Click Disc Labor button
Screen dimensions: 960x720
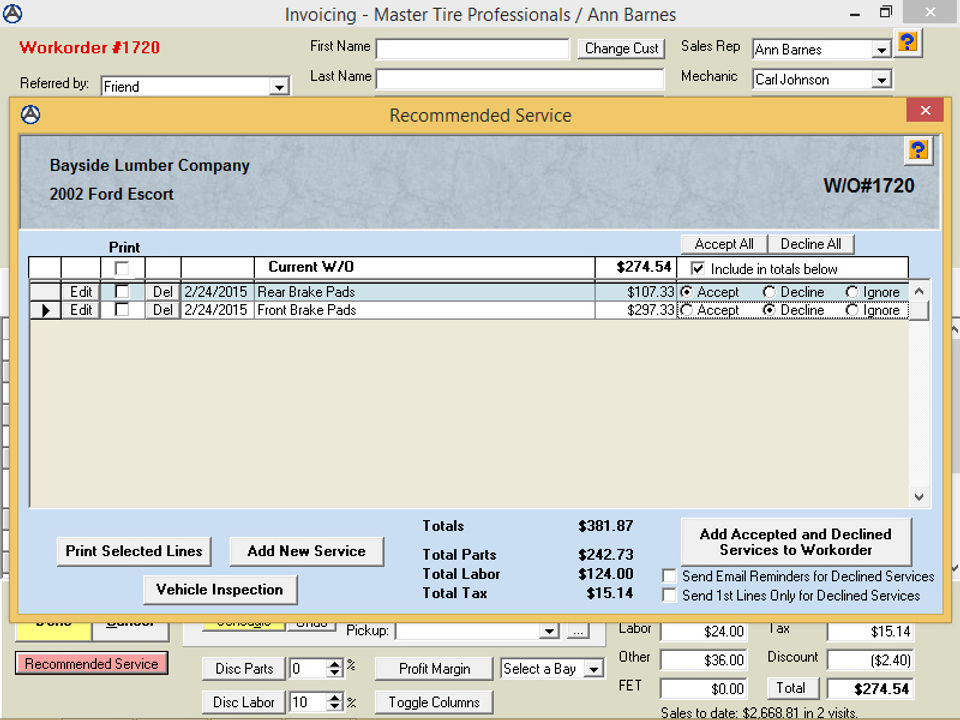tap(244, 702)
